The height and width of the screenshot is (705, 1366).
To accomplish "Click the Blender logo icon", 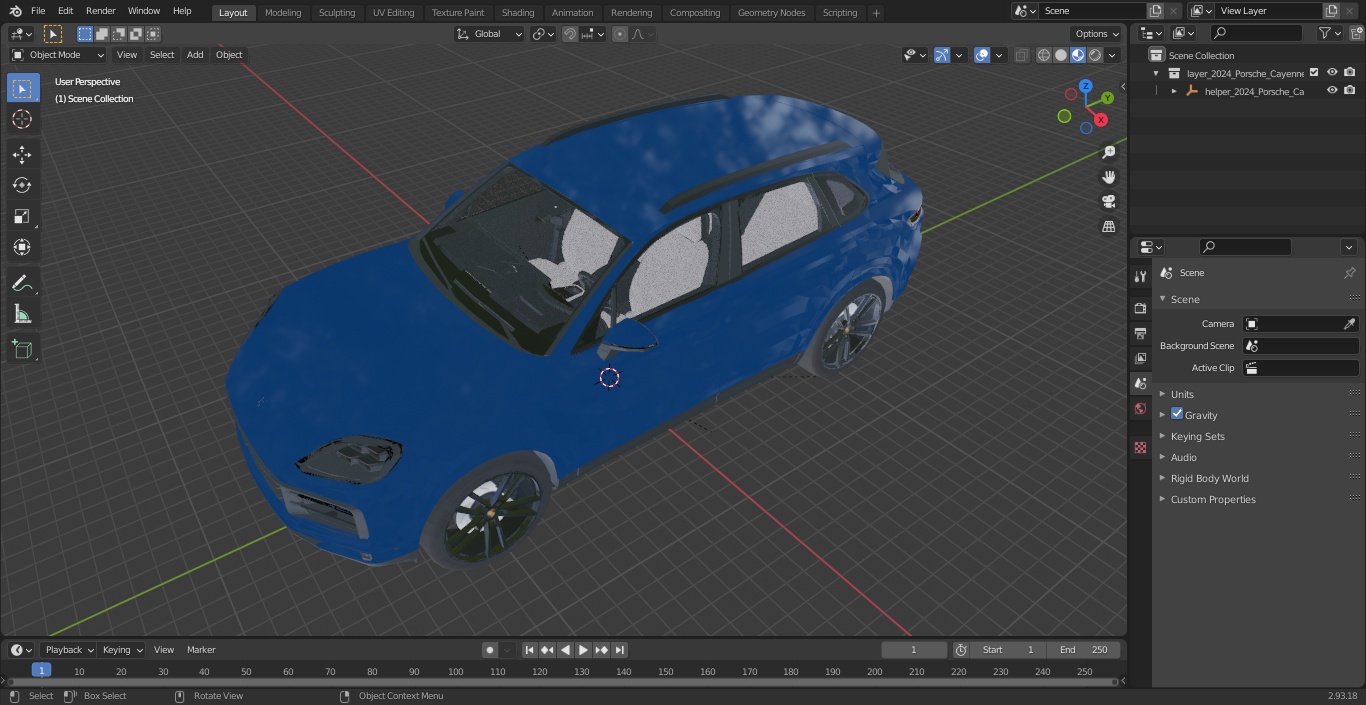I will click(15, 11).
